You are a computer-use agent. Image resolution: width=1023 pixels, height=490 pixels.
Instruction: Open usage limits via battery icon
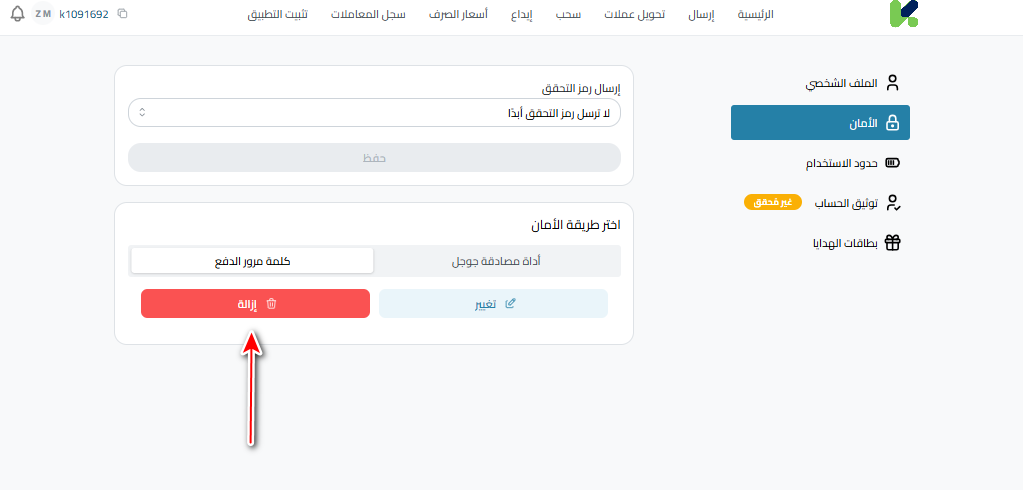893,163
